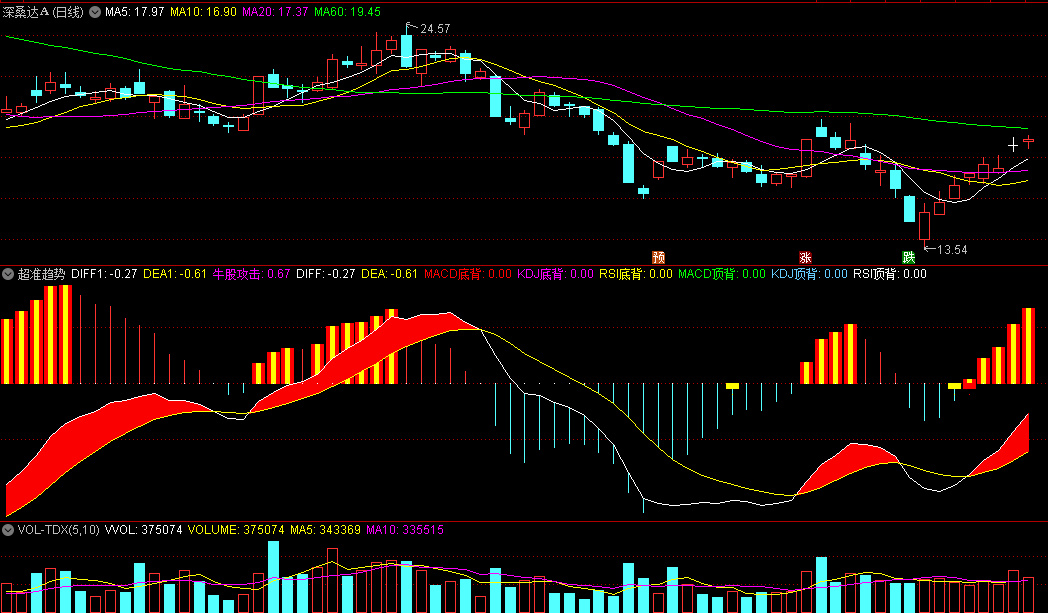Click the red 涨 signal marker
Screen dimensions: 1048x613
pyautogui.click(x=805, y=257)
